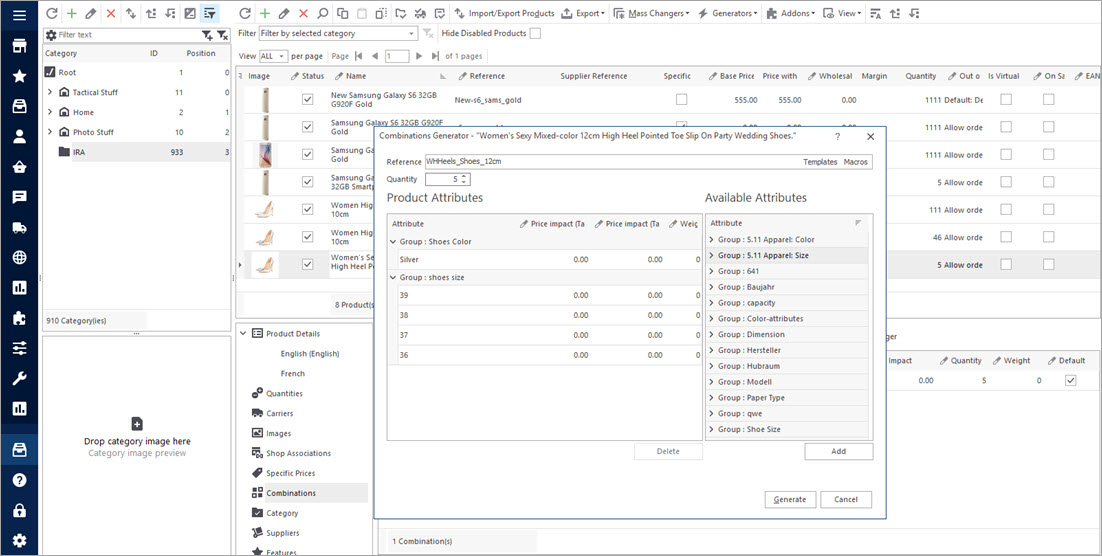Click the Add button under Available Attributes
This screenshot has height=556, width=1102.
[838, 451]
